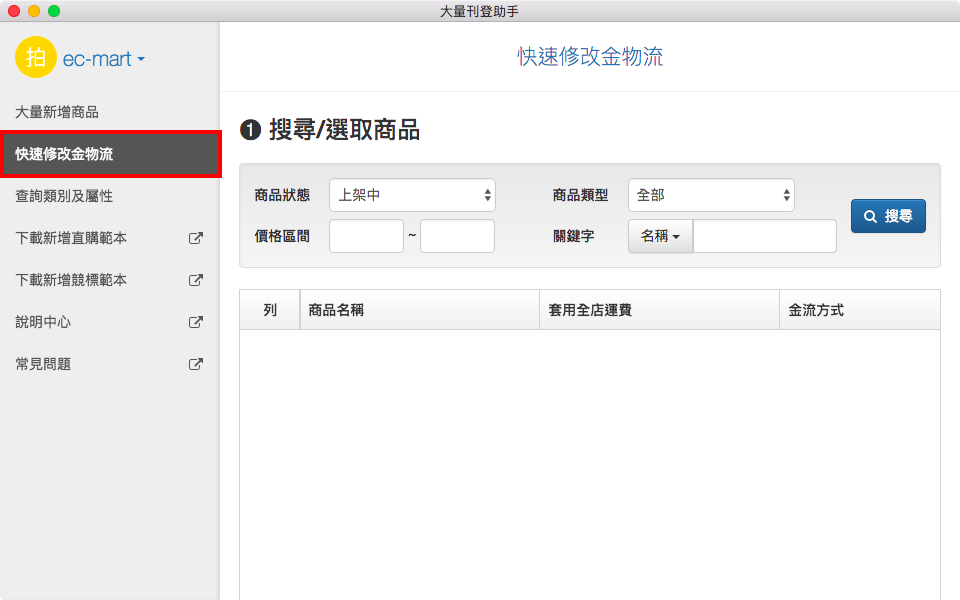Select 快速修改金物流 in the sidebar
This screenshot has width=960, height=600.
(64, 154)
